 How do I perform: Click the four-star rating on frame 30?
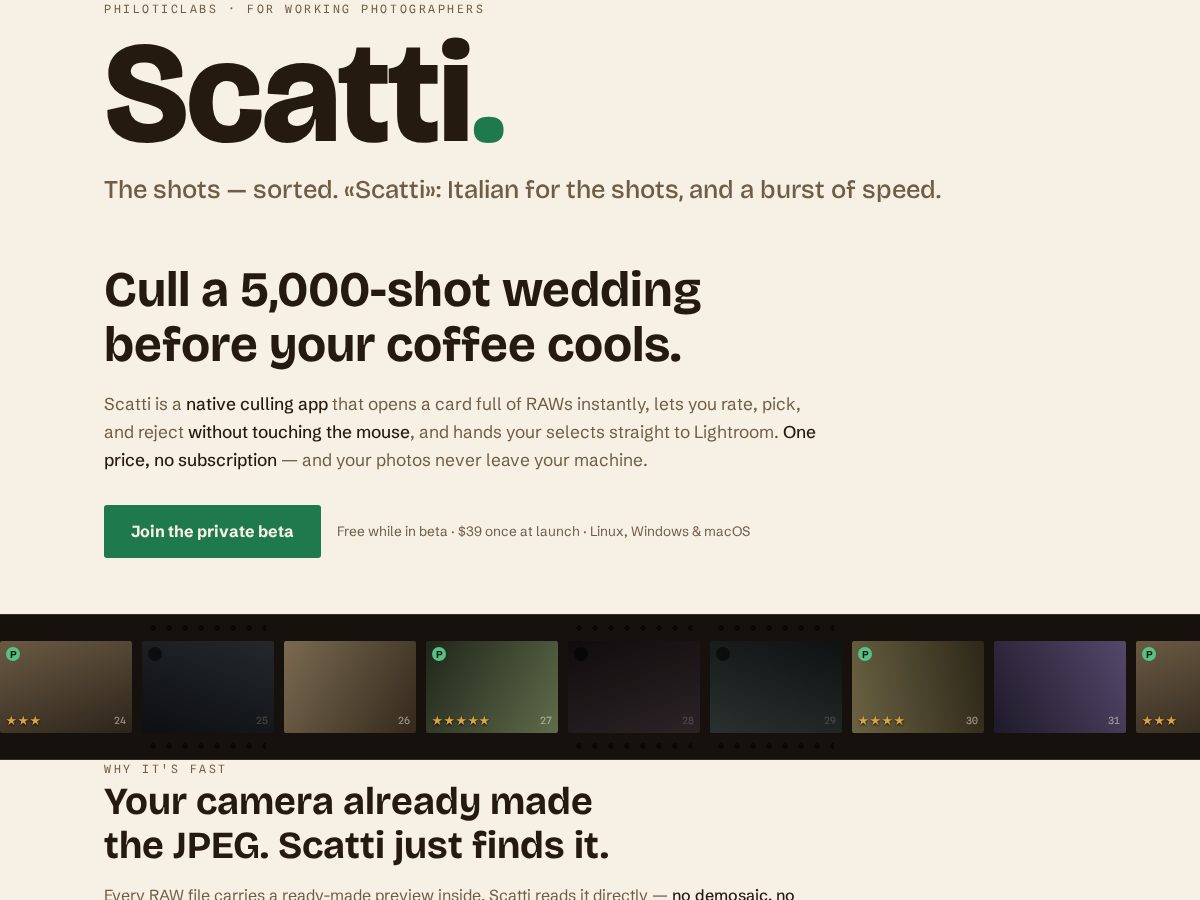pos(881,720)
